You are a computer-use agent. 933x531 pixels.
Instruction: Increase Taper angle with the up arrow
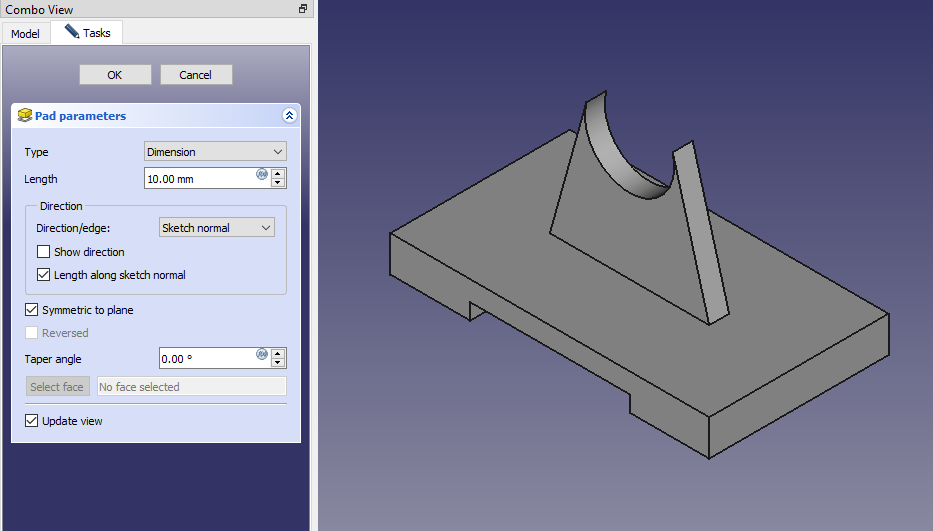click(x=278, y=354)
